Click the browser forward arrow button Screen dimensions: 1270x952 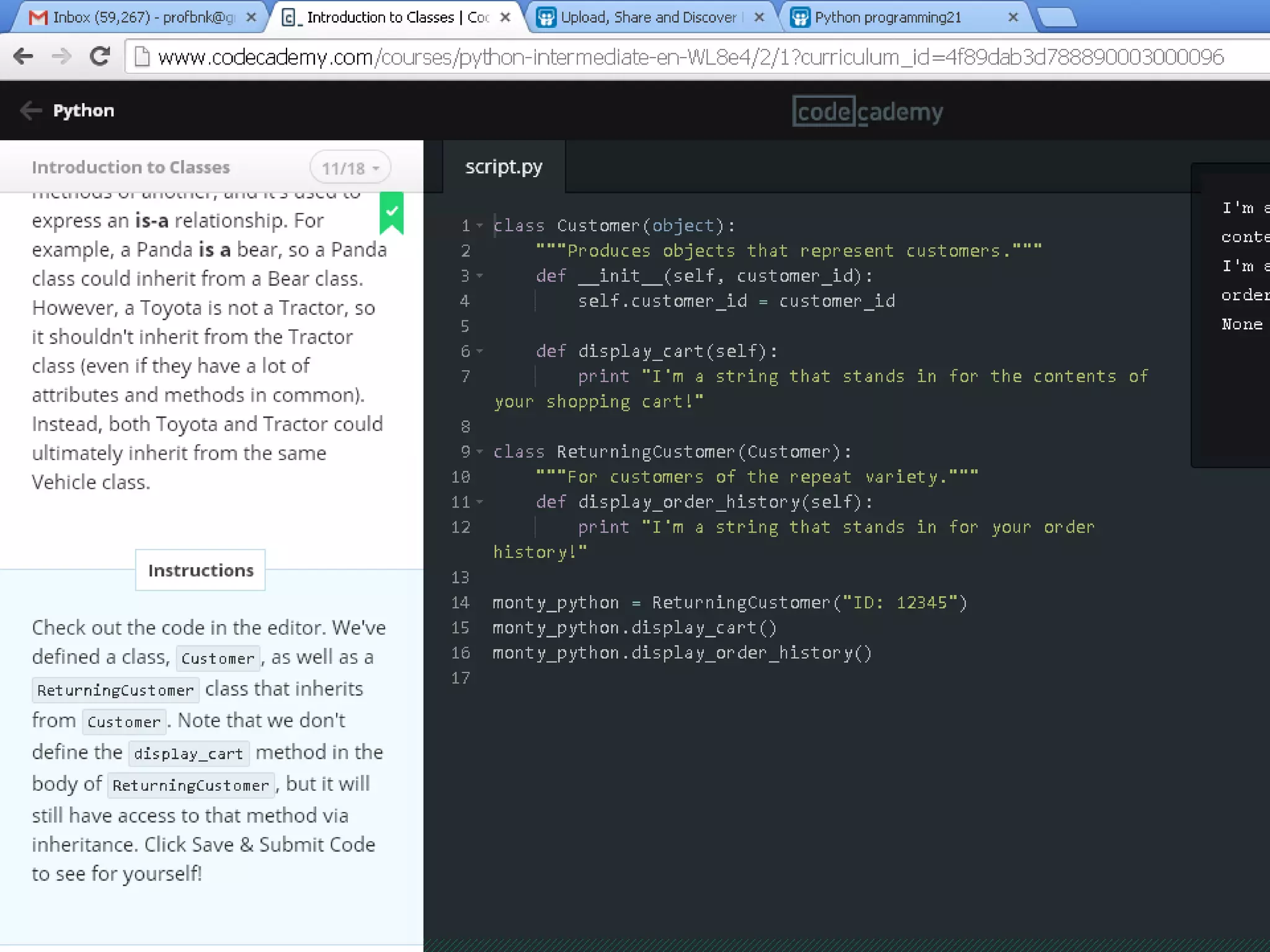pyautogui.click(x=61, y=56)
